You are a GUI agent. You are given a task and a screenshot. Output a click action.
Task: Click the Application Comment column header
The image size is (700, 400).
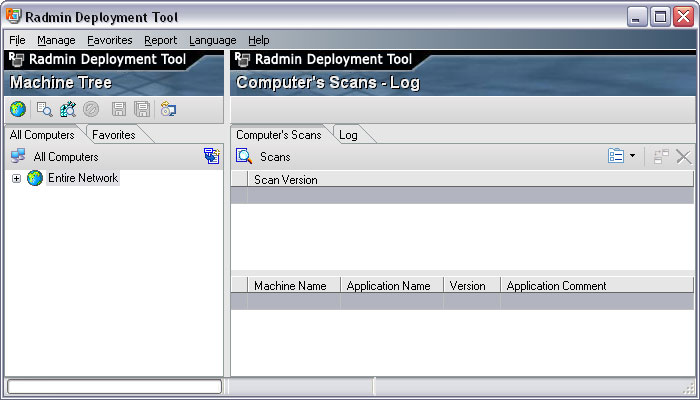pyautogui.click(x=597, y=286)
